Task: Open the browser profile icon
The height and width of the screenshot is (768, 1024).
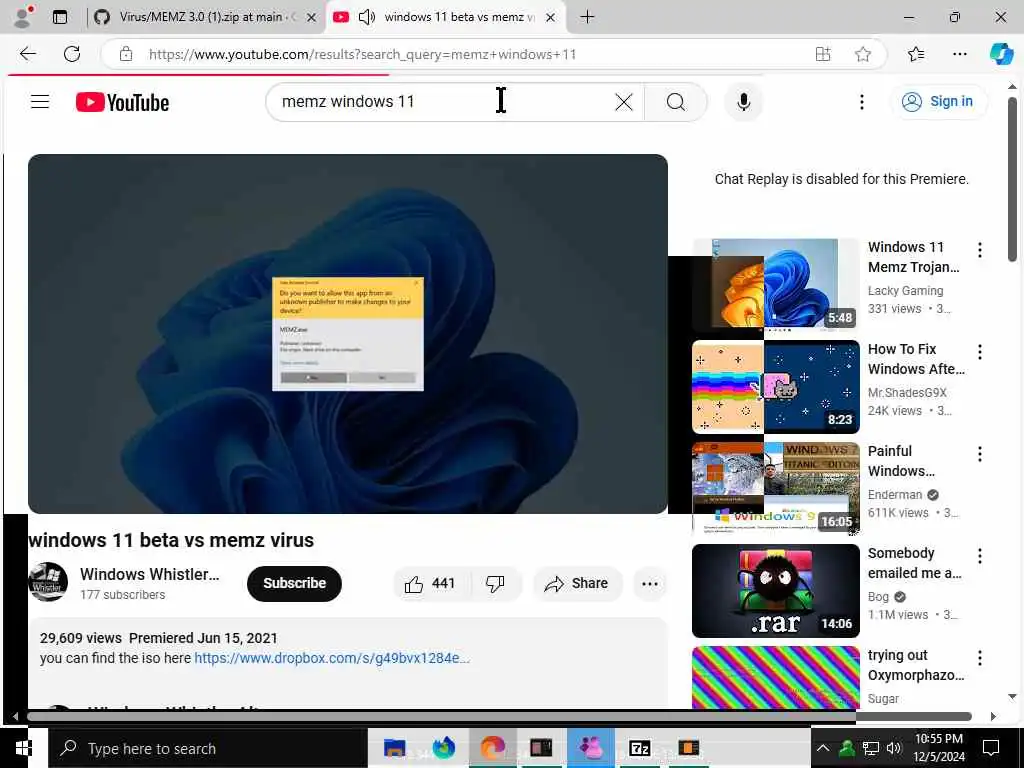Action: pyautogui.click(x=24, y=17)
